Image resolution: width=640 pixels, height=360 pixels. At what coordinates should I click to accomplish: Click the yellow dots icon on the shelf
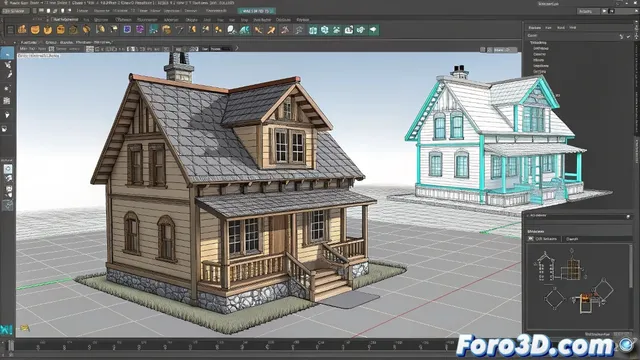(218, 29)
